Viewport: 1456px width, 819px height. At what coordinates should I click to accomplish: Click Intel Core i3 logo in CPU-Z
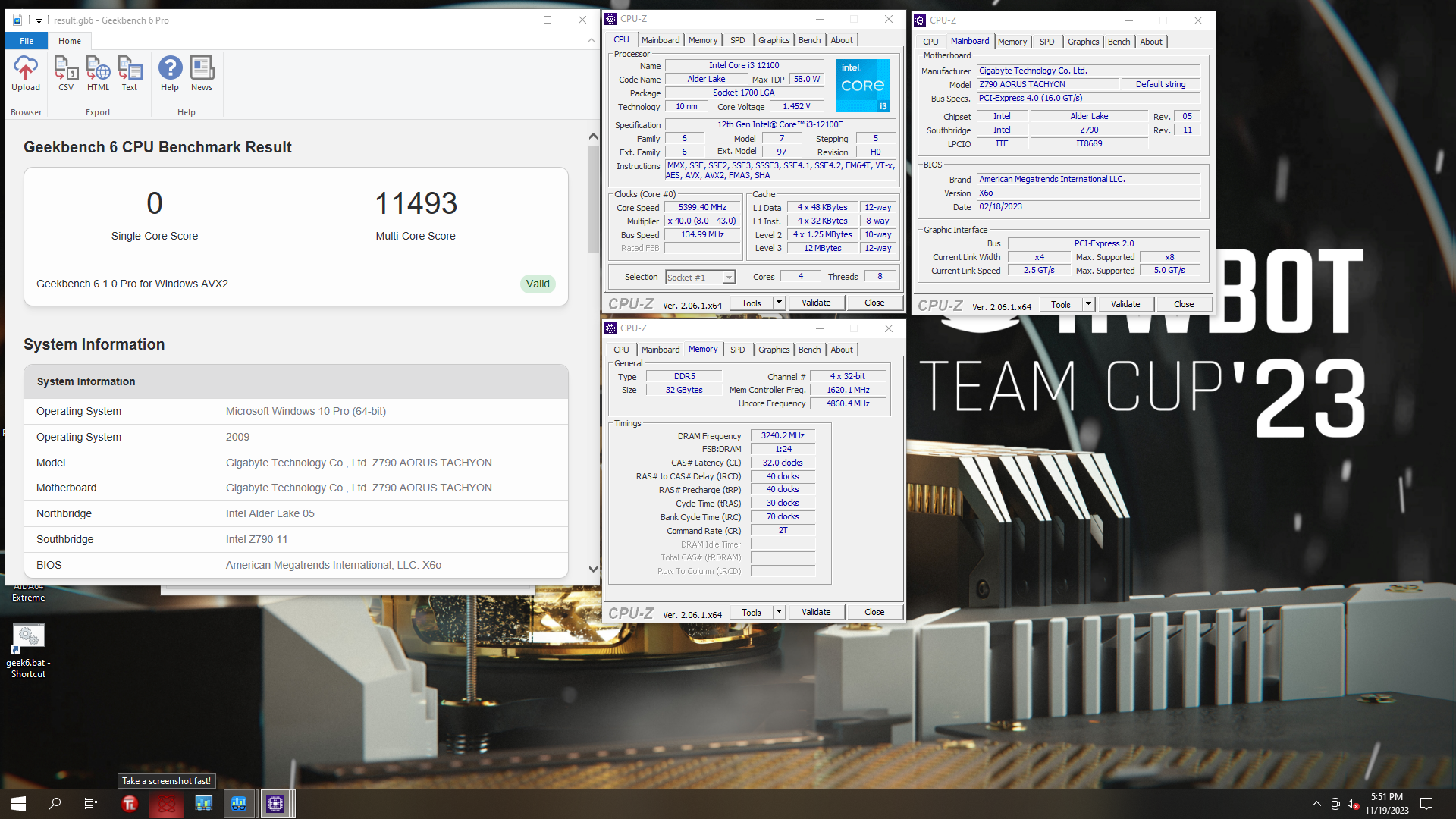tap(863, 86)
